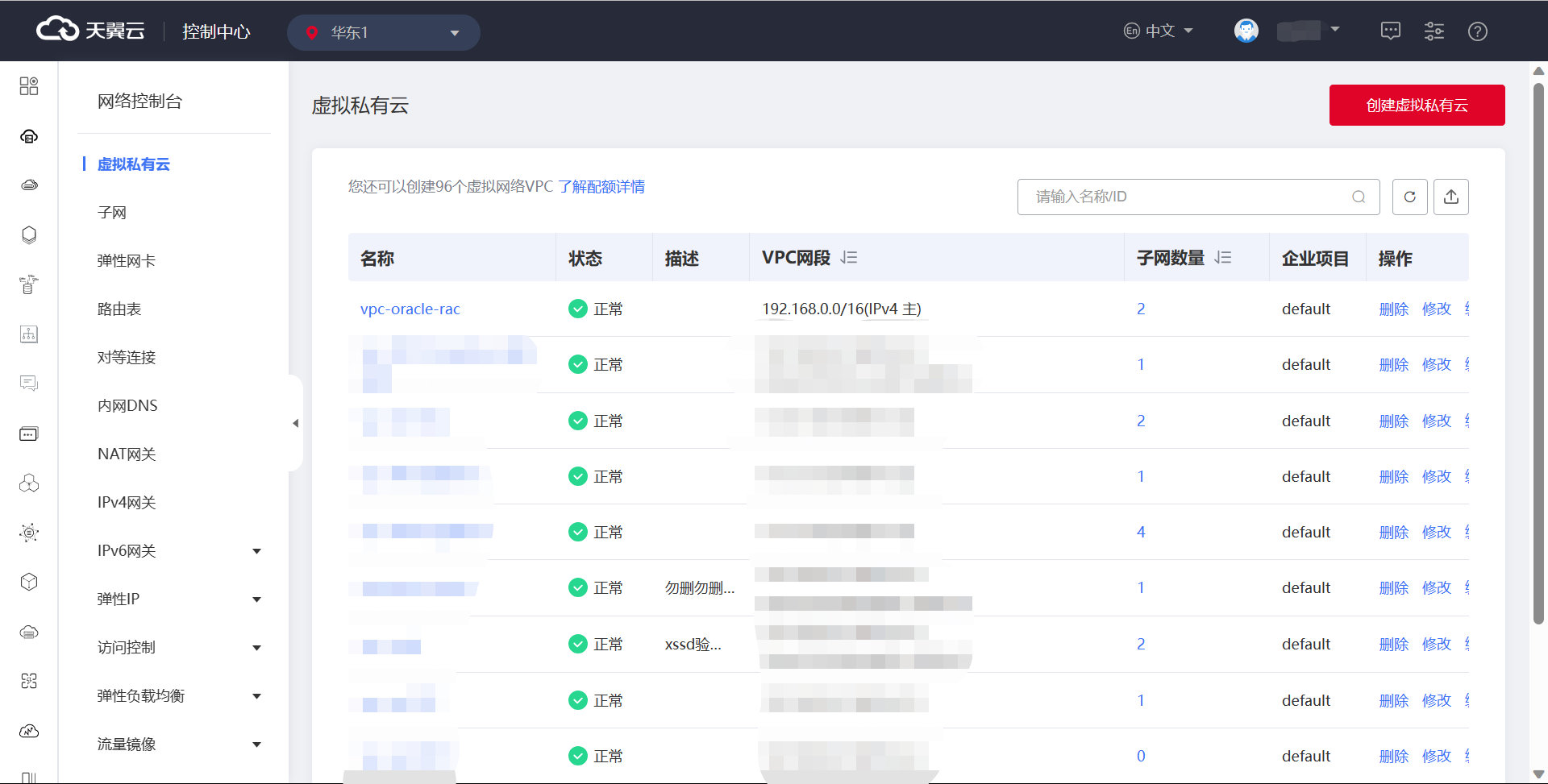The width and height of the screenshot is (1548, 784).
Task: Click the settings sliders icon in header
Action: (1434, 31)
